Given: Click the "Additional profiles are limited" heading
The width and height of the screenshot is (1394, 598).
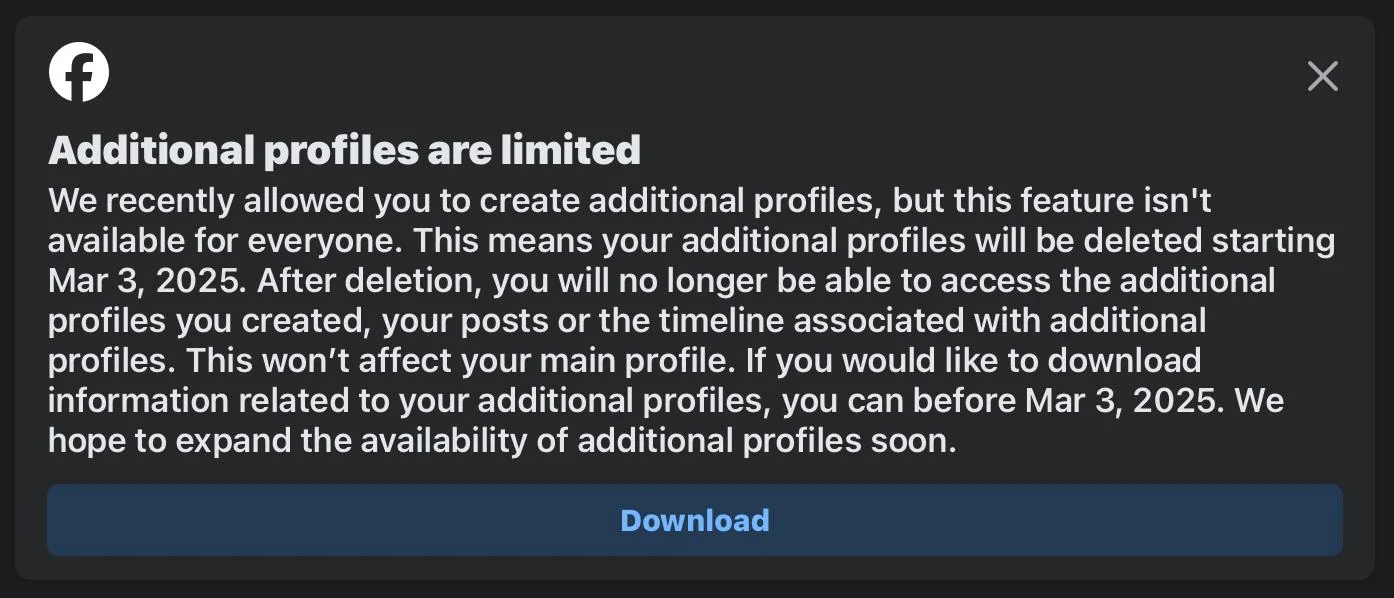Looking at the screenshot, I should point(344,150).
